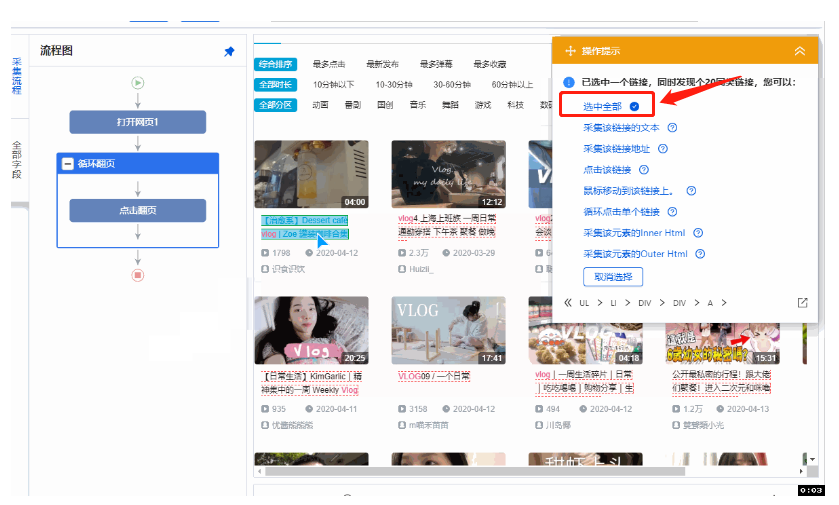Click the 取消选择 button
Image resolution: width=839 pixels, height=505 pixels.
(613, 277)
